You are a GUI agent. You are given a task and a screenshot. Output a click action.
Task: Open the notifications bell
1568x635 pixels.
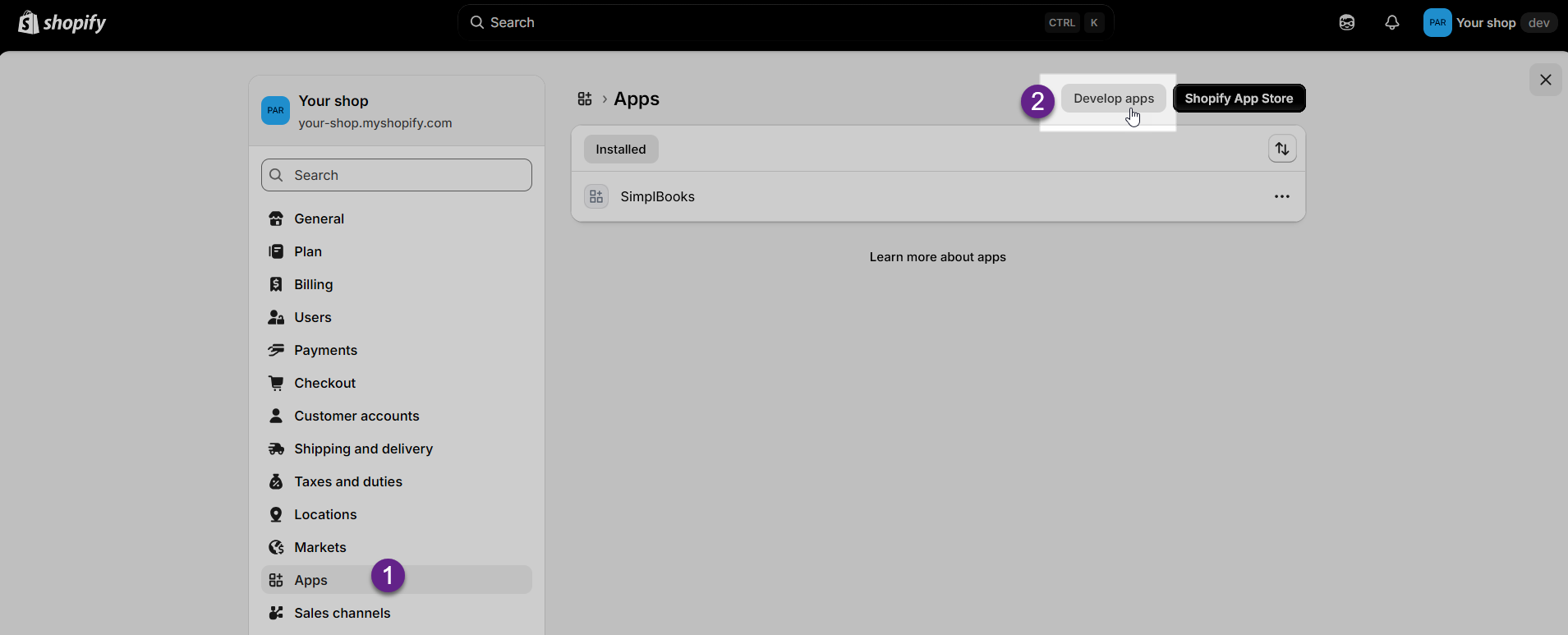(x=1391, y=23)
